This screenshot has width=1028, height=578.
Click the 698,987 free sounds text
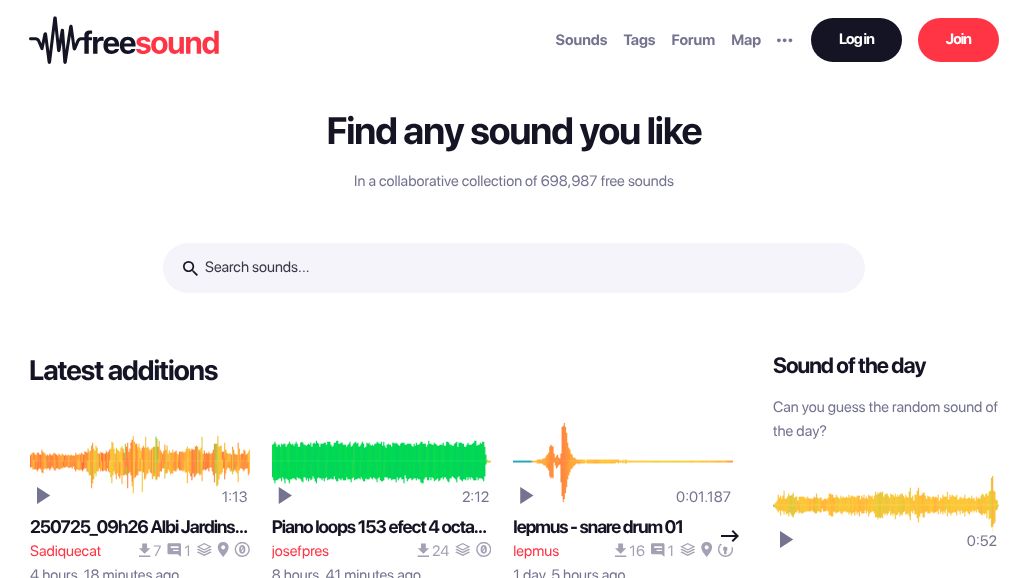(x=607, y=182)
